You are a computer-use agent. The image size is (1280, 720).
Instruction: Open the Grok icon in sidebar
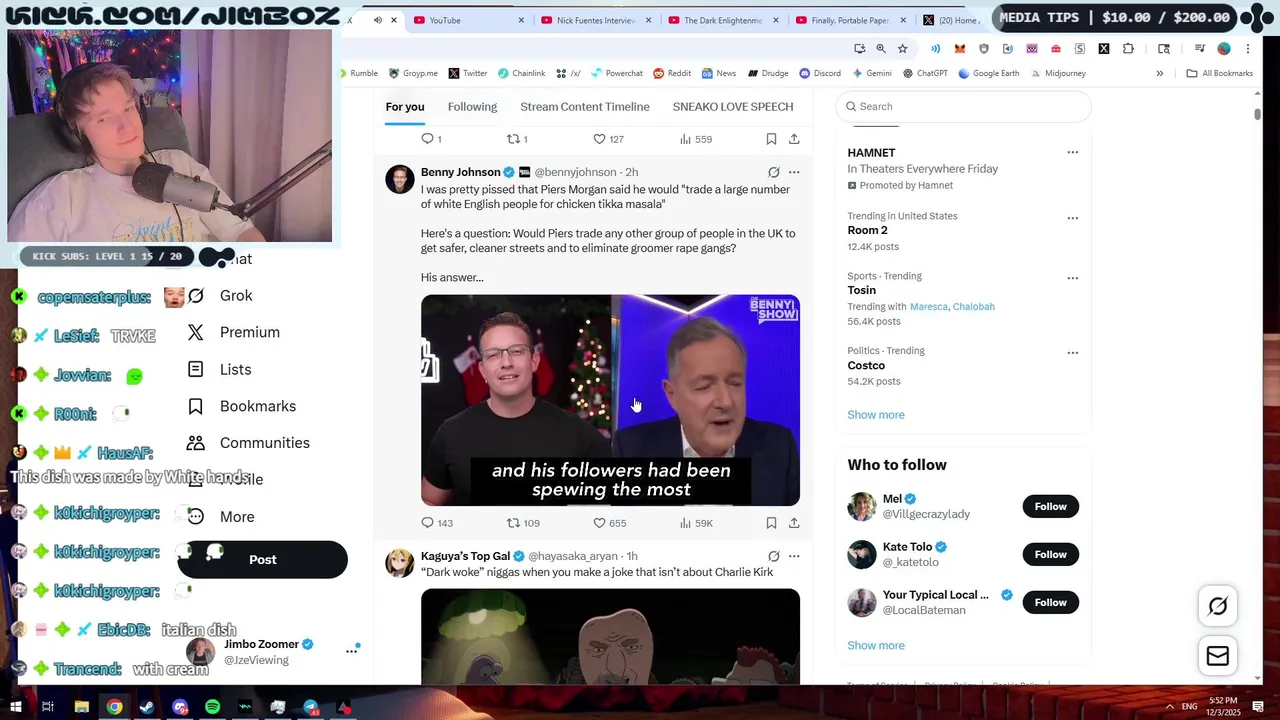196,295
